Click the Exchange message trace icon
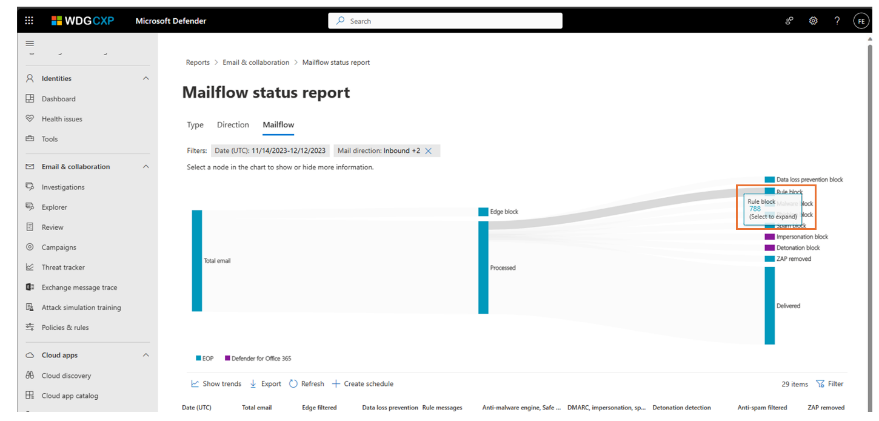 click(30, 287)
